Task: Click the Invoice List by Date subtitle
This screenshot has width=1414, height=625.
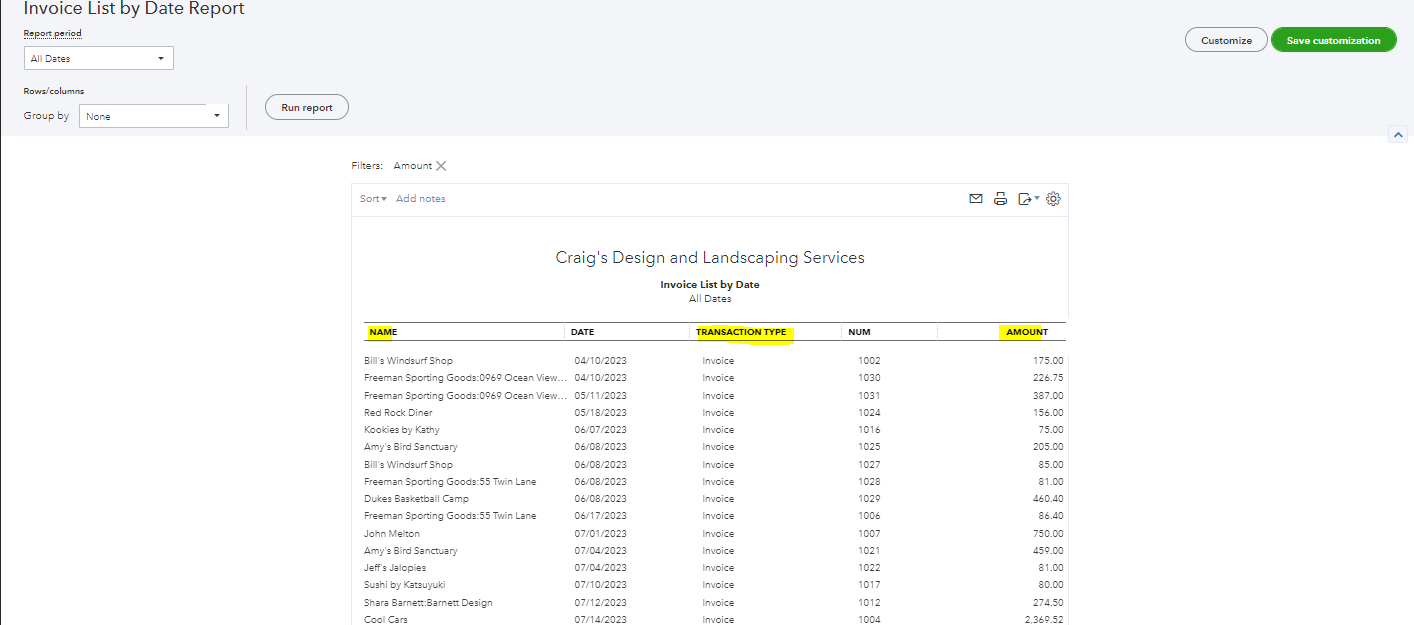Action: coord(710,285)
